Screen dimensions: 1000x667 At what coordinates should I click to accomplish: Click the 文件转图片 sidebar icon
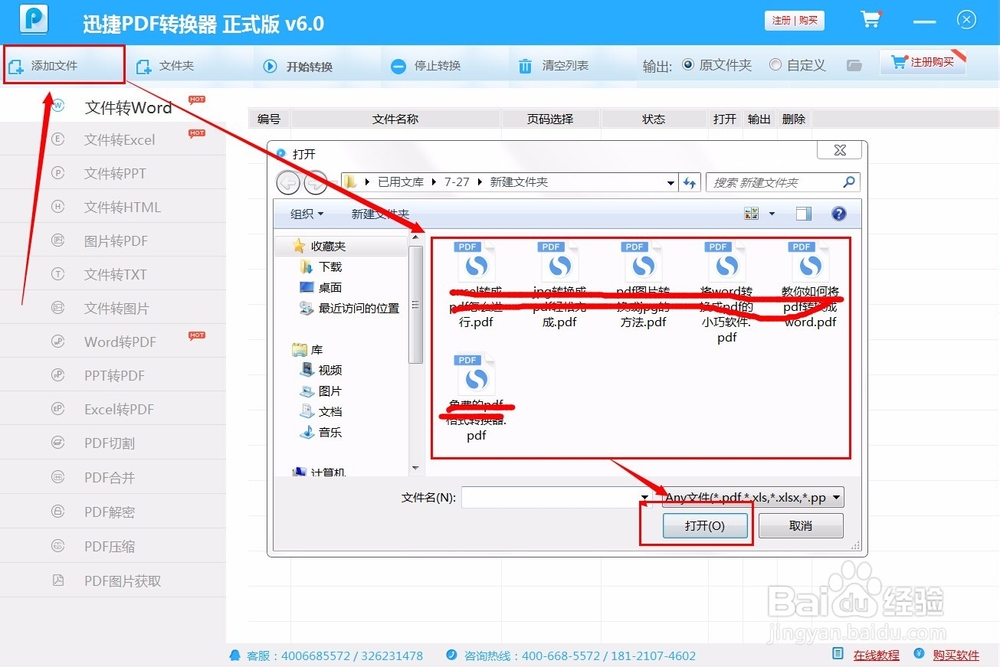coord(58,307)
